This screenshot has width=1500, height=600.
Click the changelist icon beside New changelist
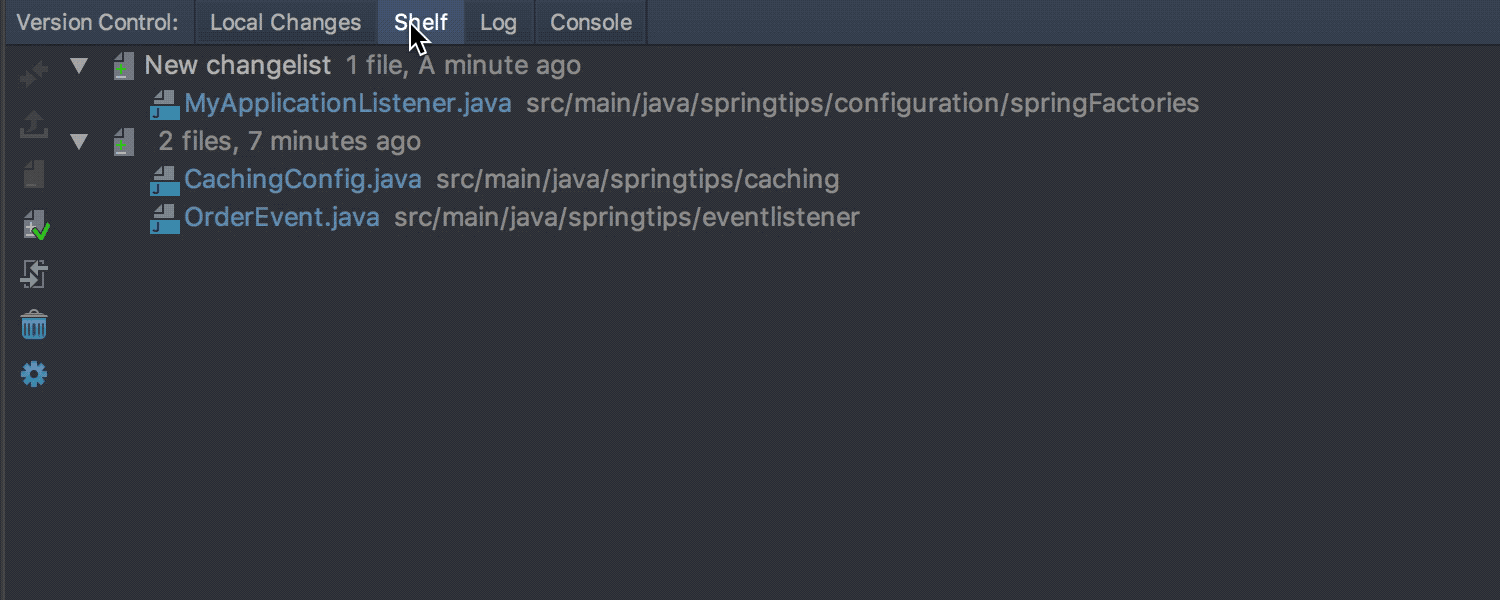pos(122,65)
